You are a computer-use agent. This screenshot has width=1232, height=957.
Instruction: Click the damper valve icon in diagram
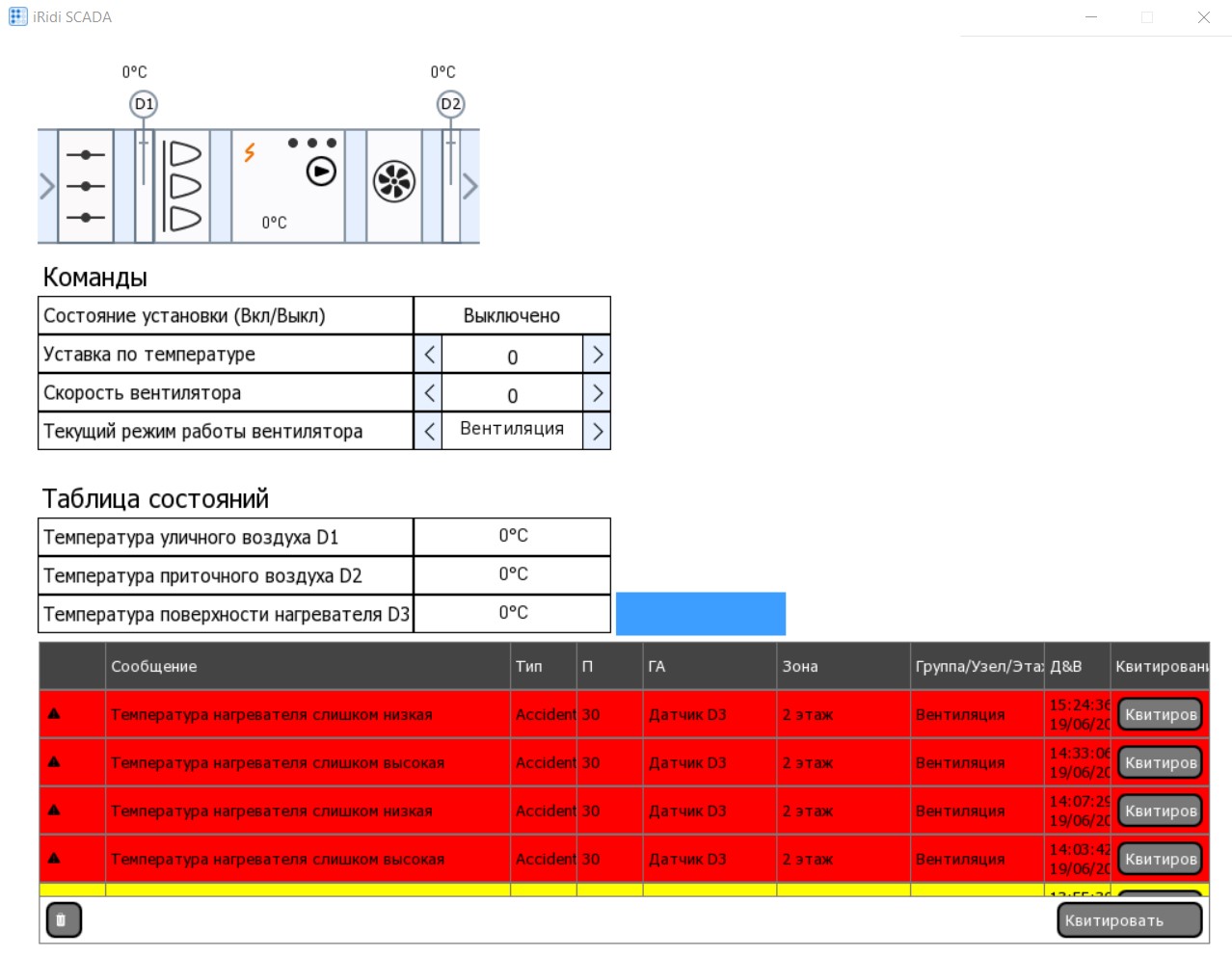[x=86, y=186]
